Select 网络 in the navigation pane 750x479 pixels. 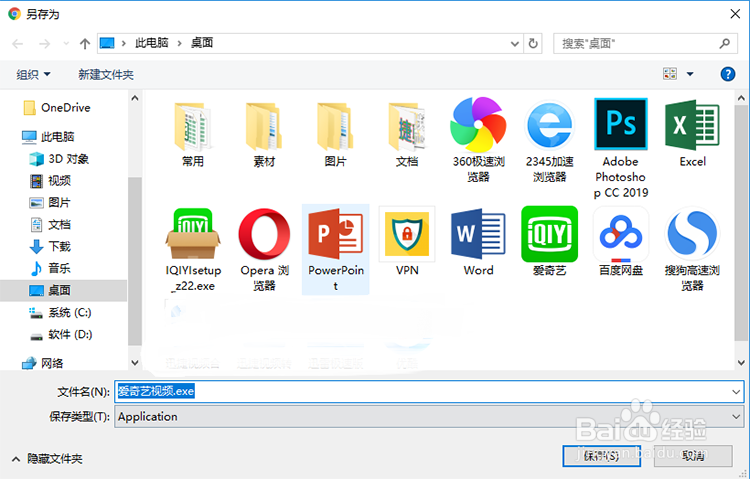[43, 364]
